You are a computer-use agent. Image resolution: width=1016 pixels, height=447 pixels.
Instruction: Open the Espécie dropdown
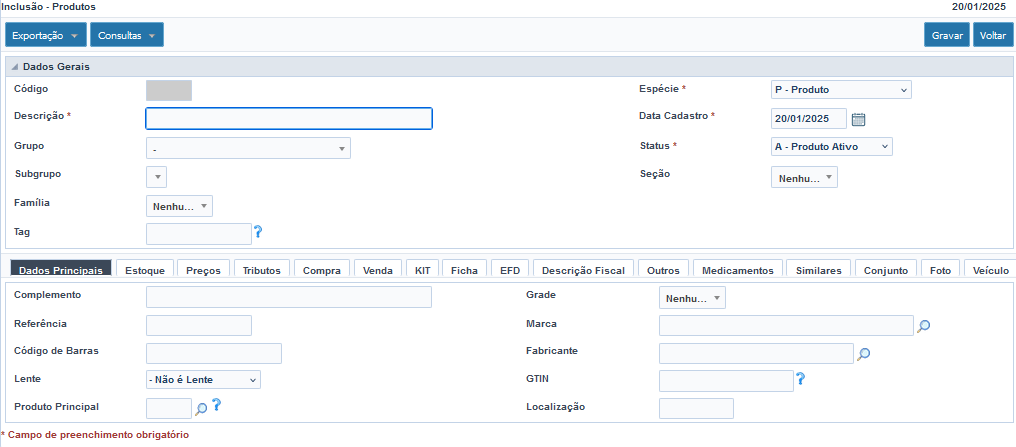click(841, 90)
